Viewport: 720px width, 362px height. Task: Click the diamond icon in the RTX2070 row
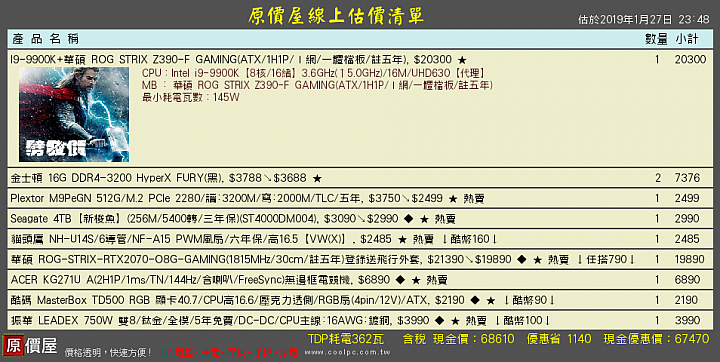coord(521,260)
